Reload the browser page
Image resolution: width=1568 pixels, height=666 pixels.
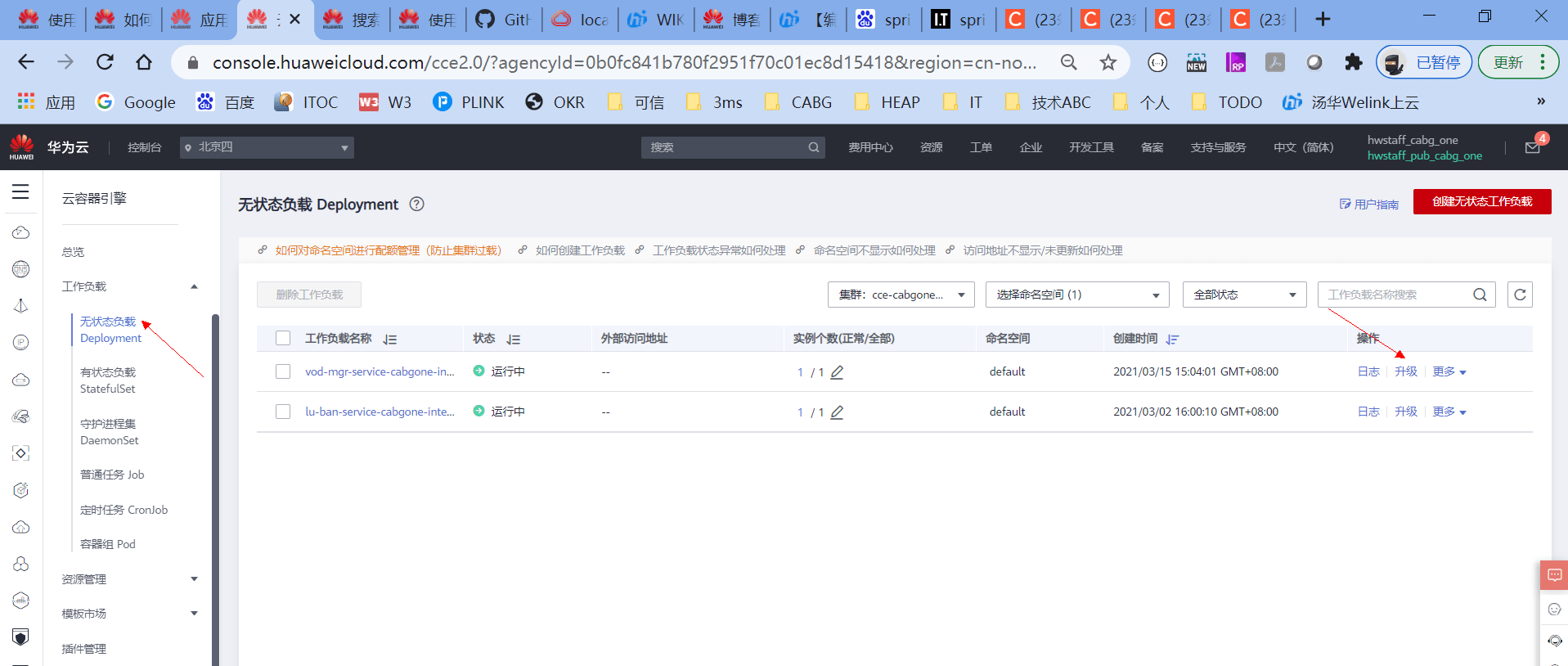point(105,62)
